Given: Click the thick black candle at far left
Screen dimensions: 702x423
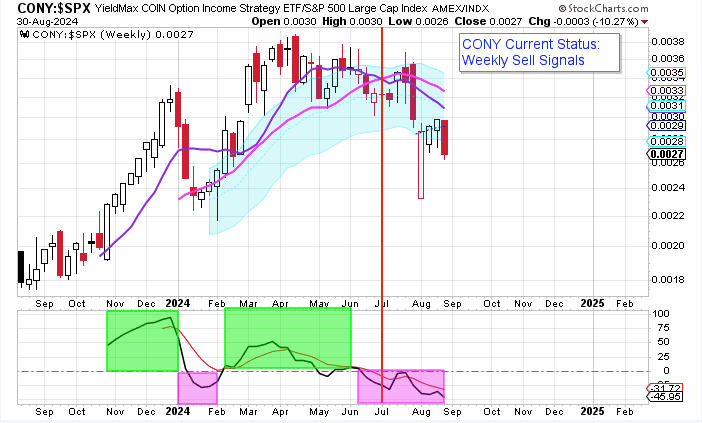Looking at the screenshot, I should click(21, 267).
